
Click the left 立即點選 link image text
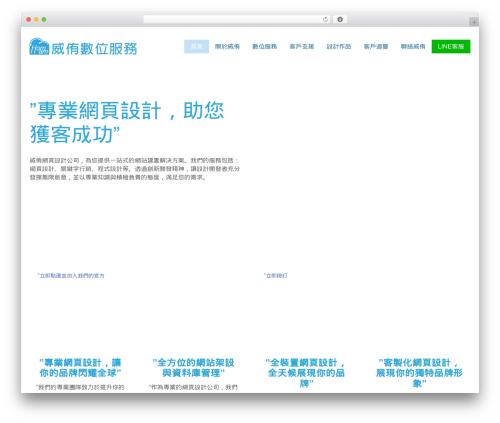71,276
